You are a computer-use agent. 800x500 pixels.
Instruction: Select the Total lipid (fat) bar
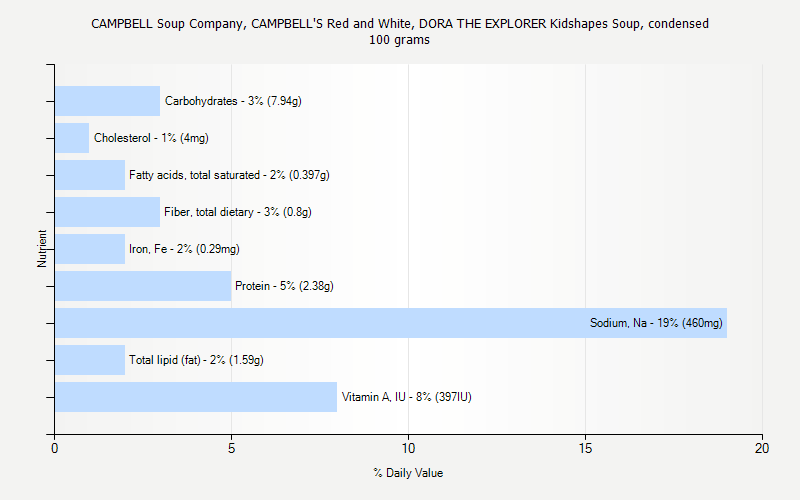tap(90, 360)
